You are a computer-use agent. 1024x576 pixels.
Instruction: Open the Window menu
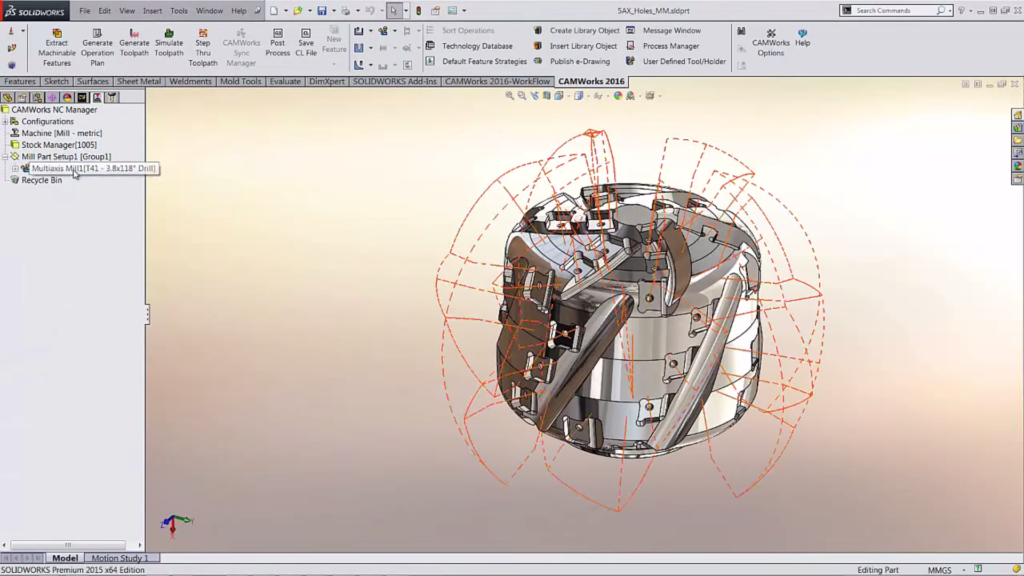point(209,10)
